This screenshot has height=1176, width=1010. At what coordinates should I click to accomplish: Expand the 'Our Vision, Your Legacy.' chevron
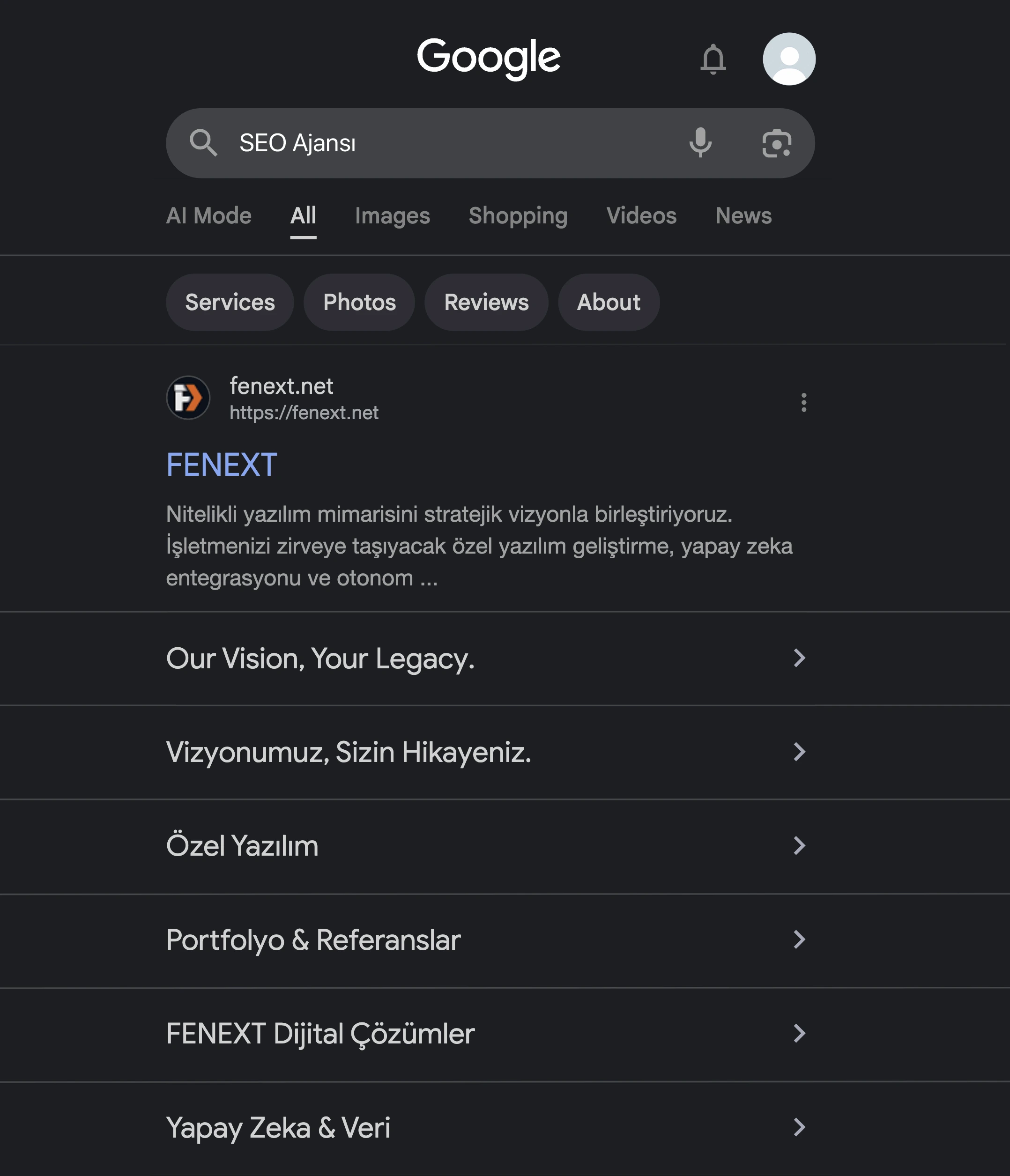799,658
